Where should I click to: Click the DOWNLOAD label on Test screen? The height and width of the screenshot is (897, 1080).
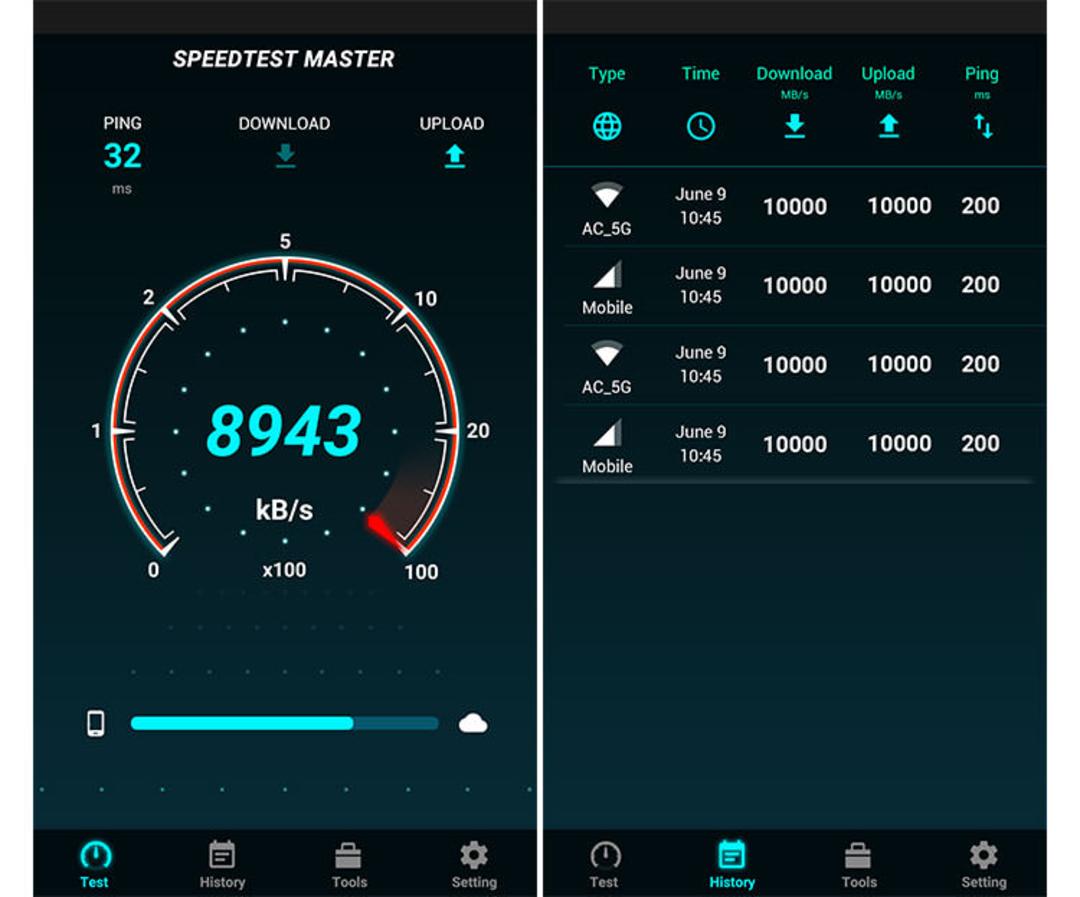tap(284, 123)
